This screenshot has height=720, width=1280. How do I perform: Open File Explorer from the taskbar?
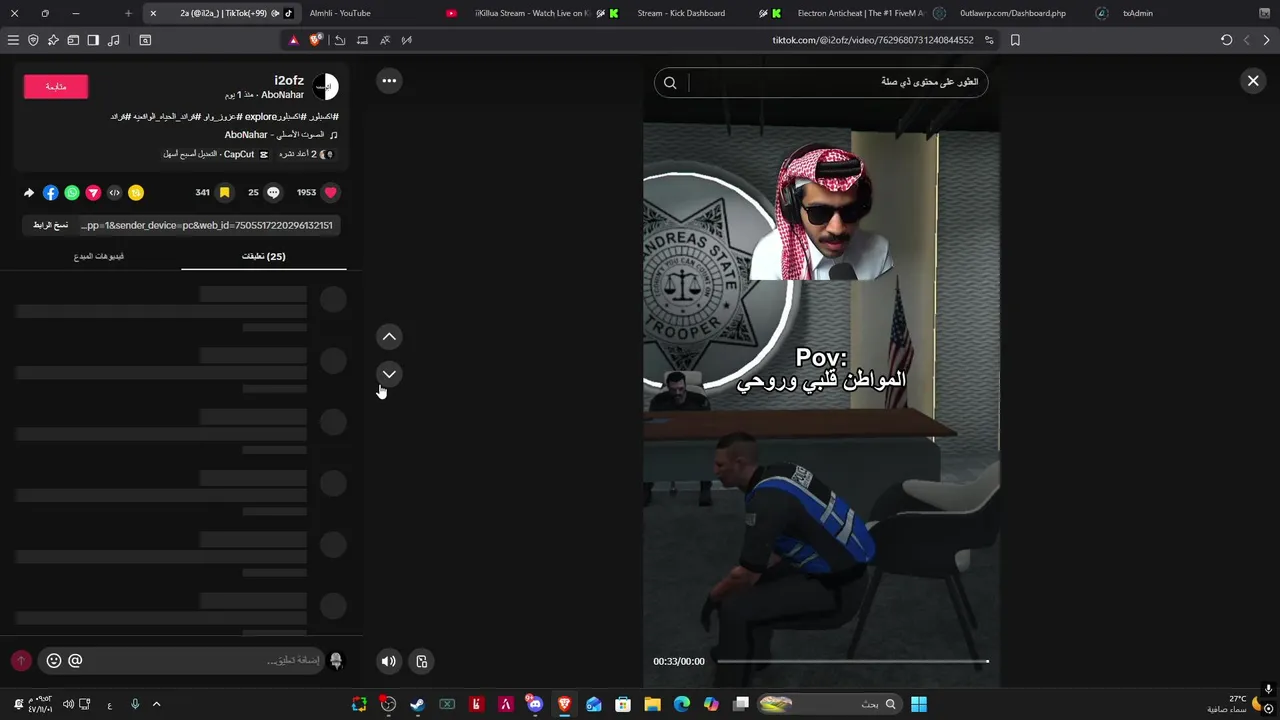pyautogui.click(x=652, y=704)
